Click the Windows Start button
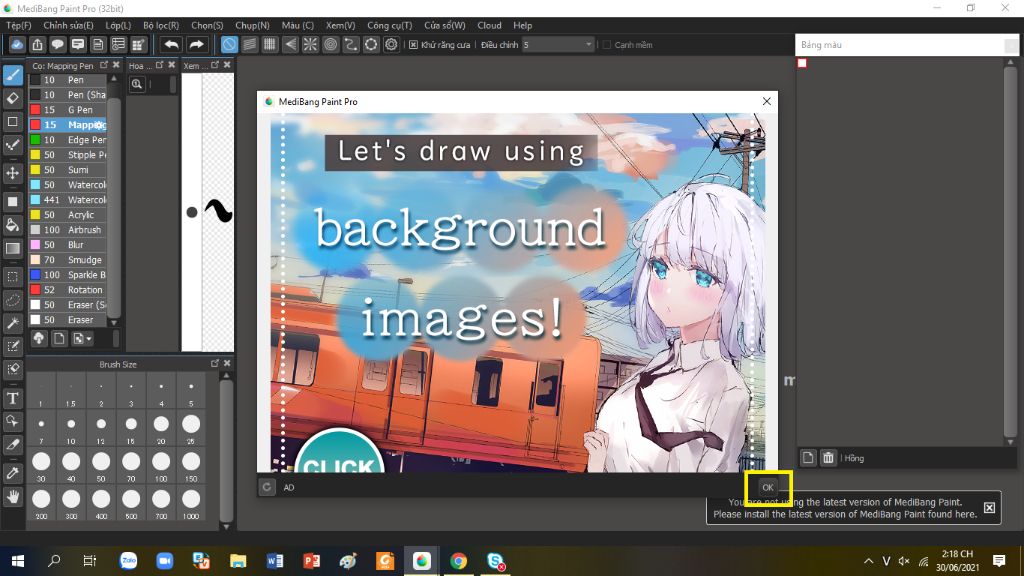The image size is (1024, 576). click(18, 561)
